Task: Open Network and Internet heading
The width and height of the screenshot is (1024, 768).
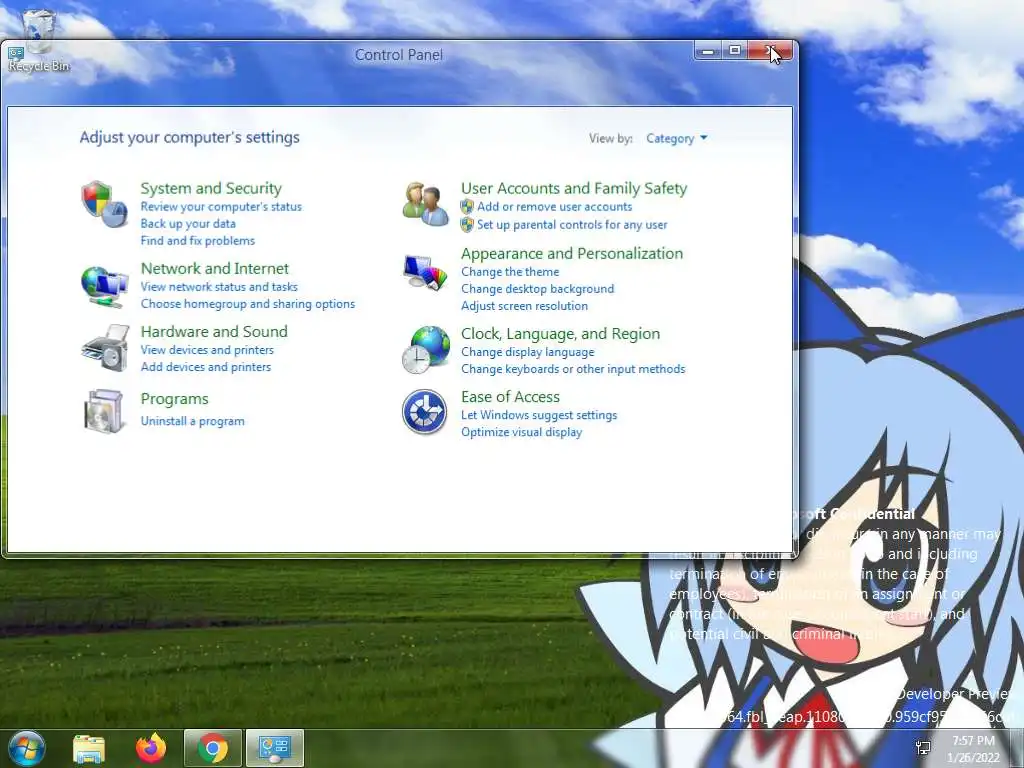Action: coord(214,268)
